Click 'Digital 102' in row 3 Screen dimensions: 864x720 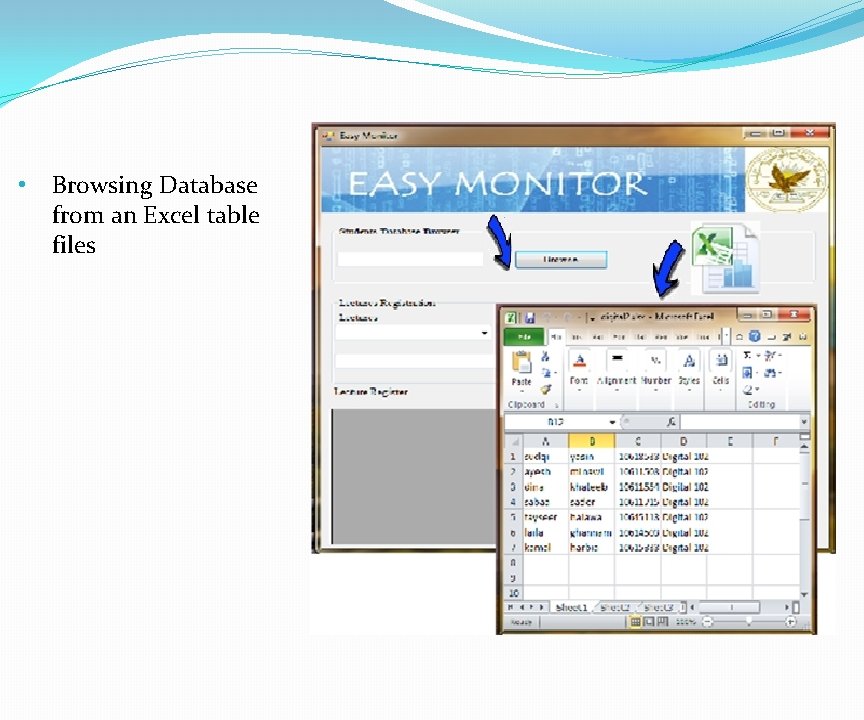(x=685, y=487)
